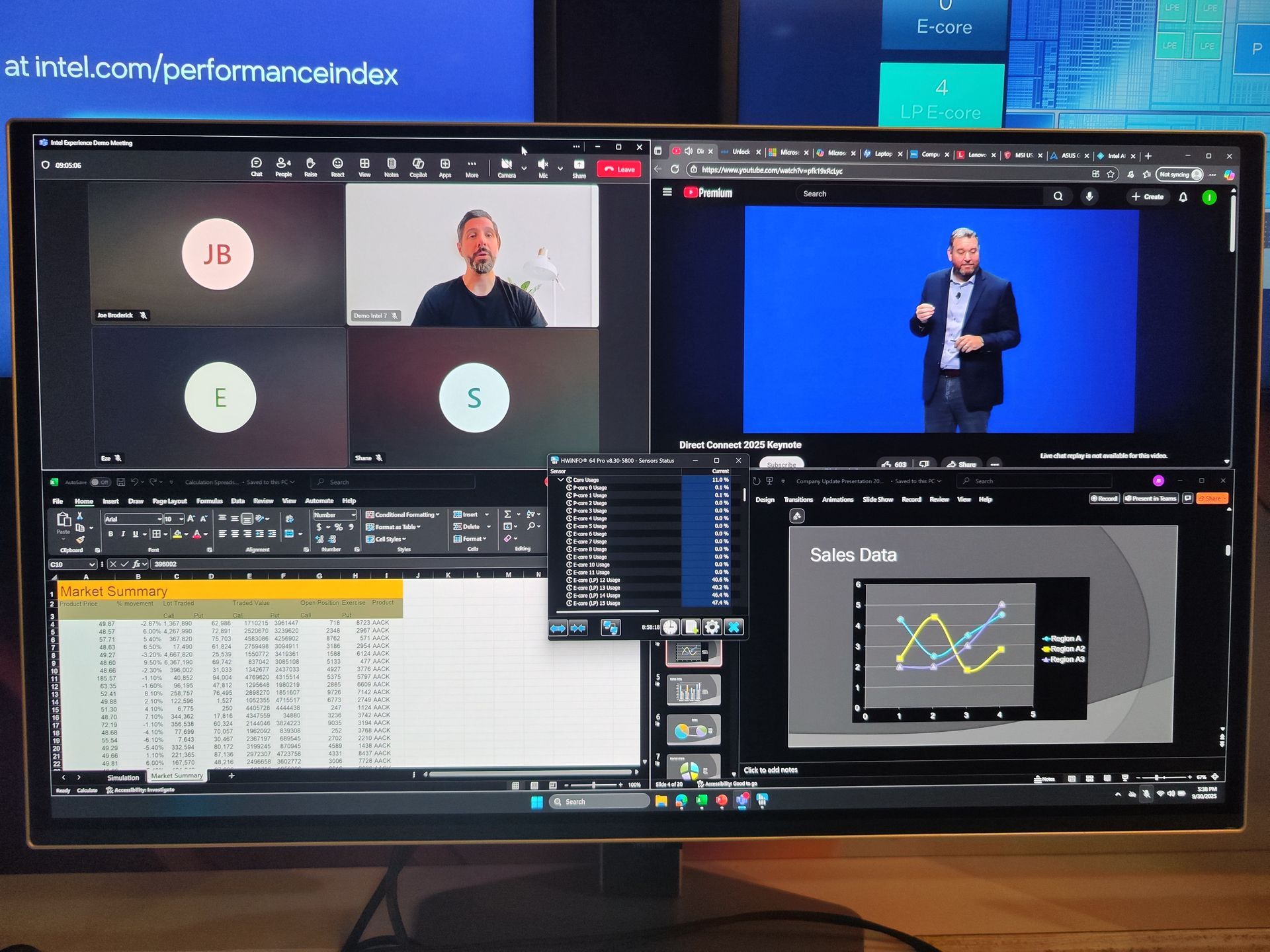Open mic options arrow in Teams
Viewport: 1270px width, 952px height.
(x=560, y=169)
